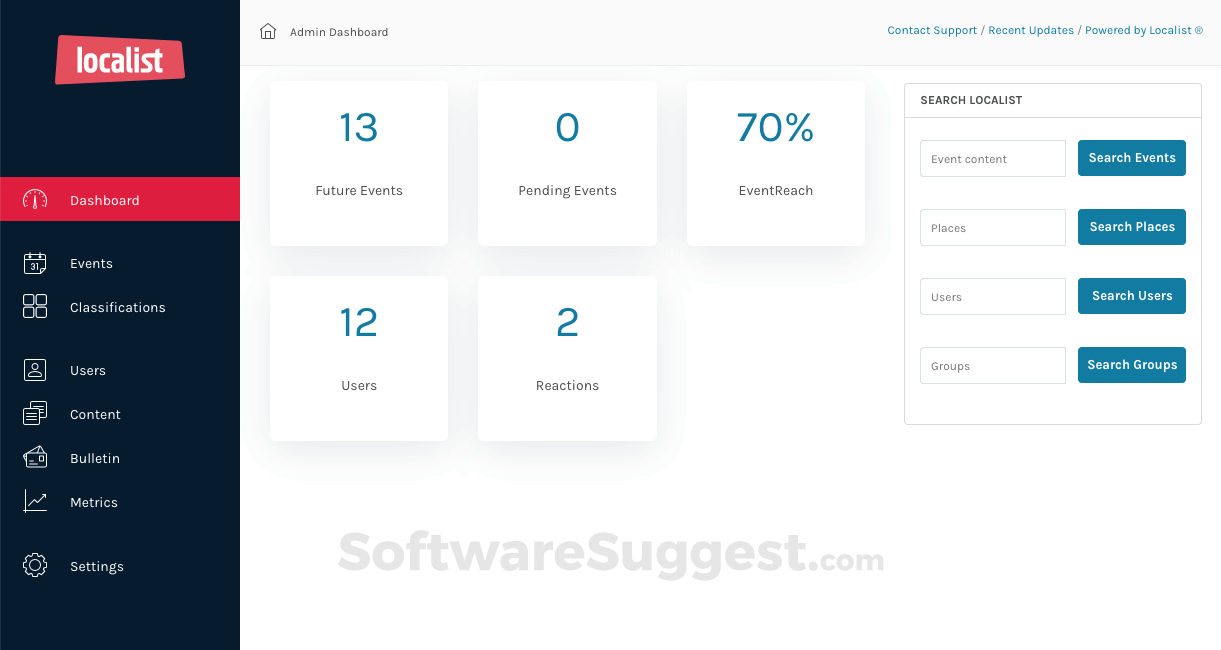Image resolution: width=1221 pixels, height=650 pixels.
Task: Select the Classifications grid icon
Action: [34, 307]
